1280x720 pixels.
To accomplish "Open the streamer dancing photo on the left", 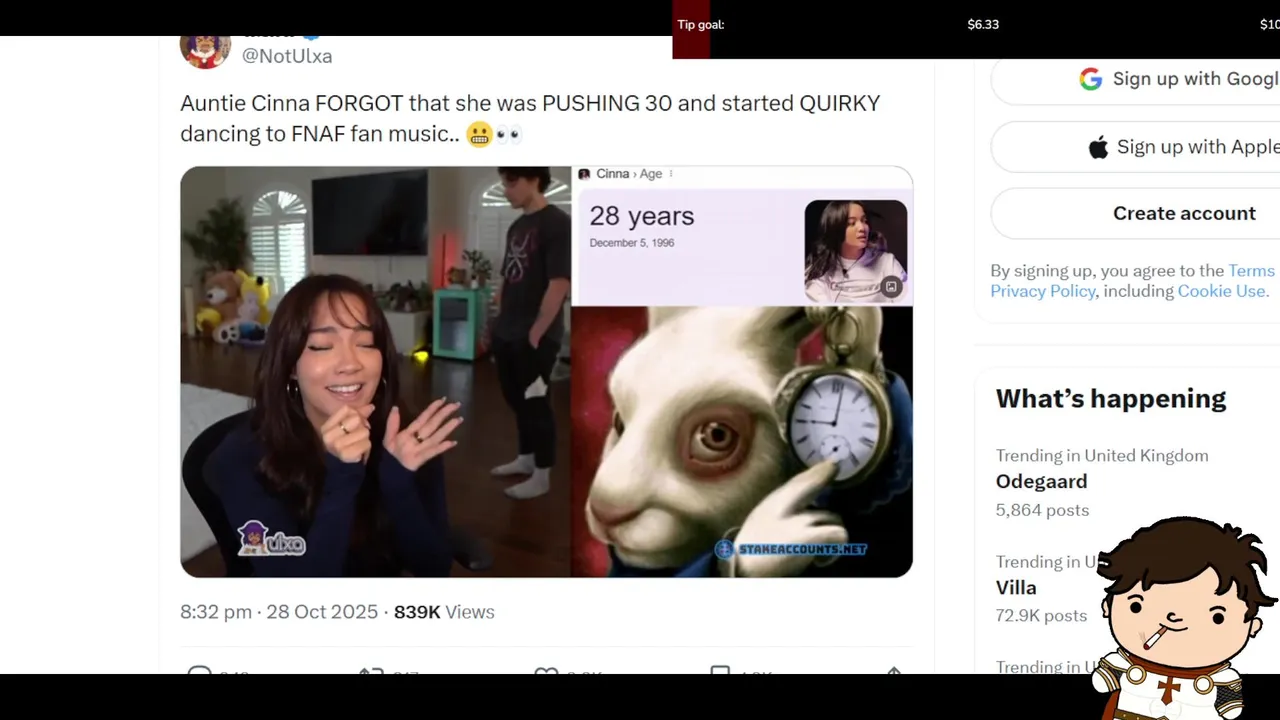I will coord(375,372).
